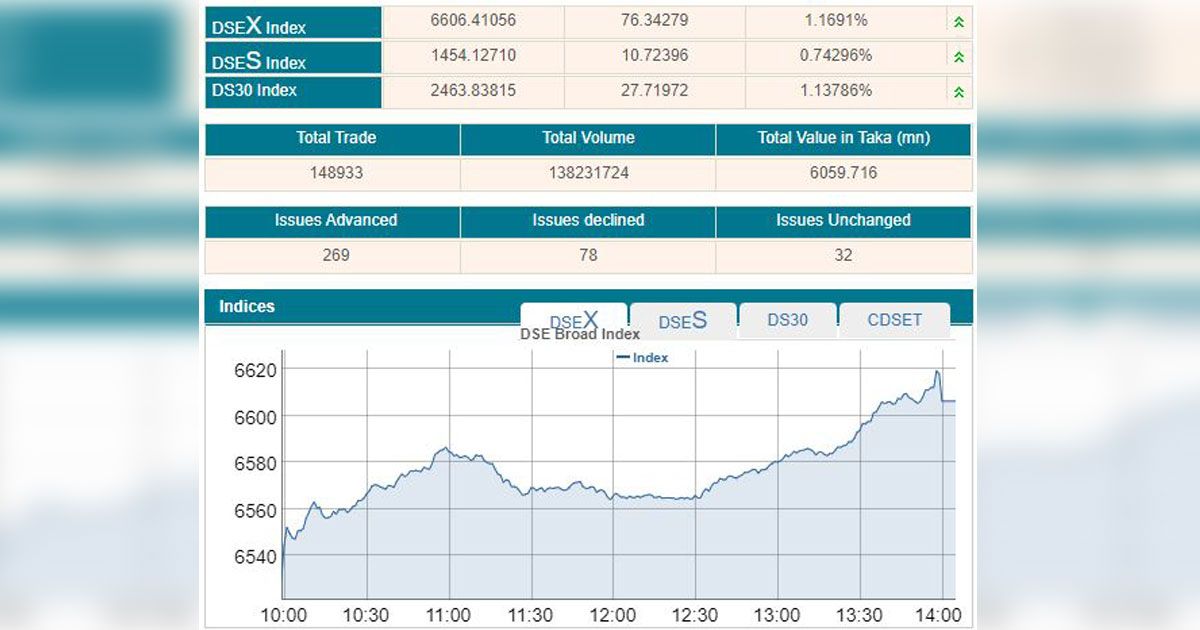The image size is (1200, 630).
Task: Click Total Value in Taka (mn) header
Action: [x=843, y=138]
